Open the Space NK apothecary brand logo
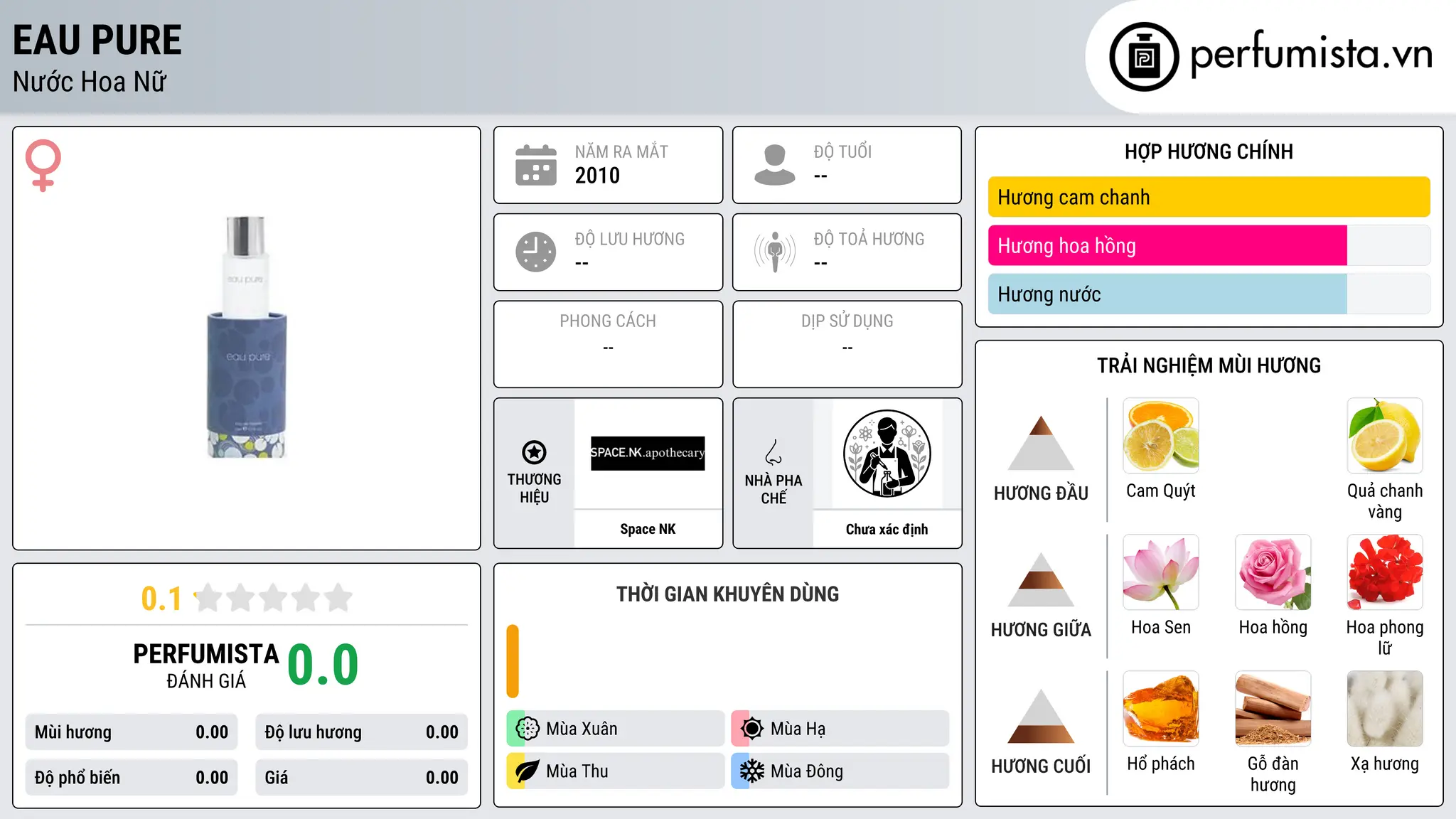Screen dimensions: 1456x819 click(x=648, y=454)
